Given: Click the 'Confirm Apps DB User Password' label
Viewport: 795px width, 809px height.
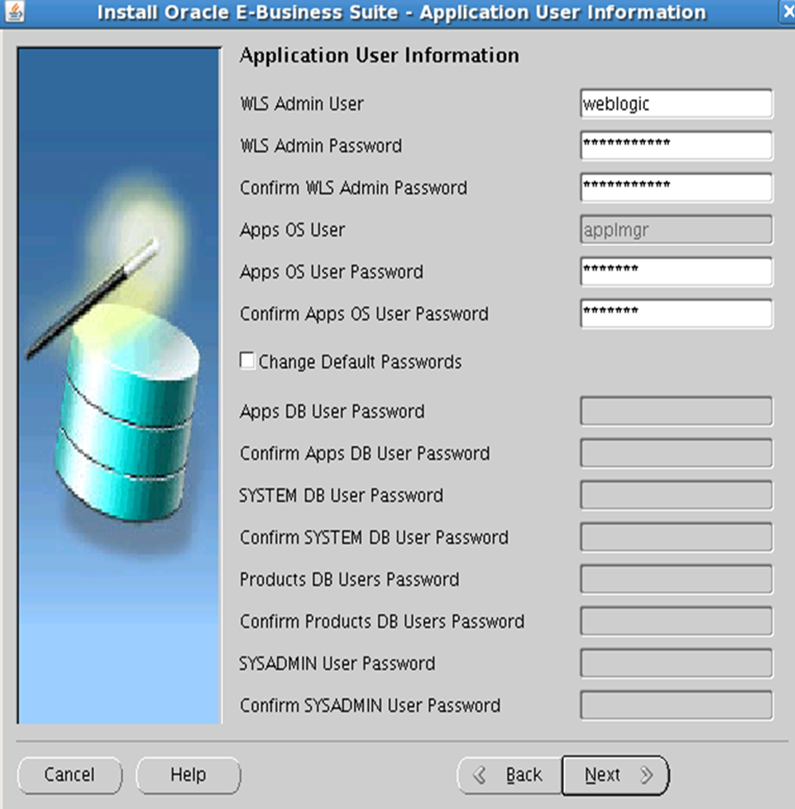Looking at the screenshot, I should point(365,453).
